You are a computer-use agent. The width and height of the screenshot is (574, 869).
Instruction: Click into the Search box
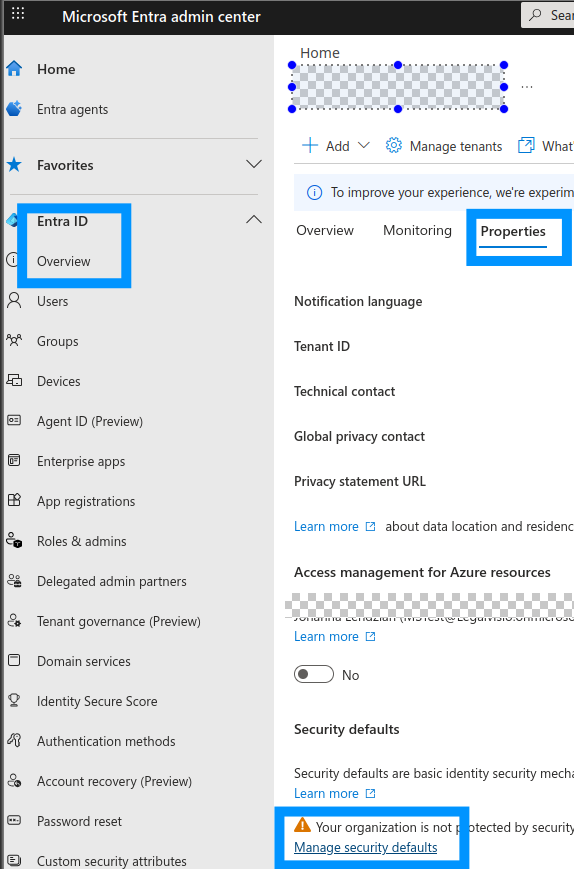point(547,15)
